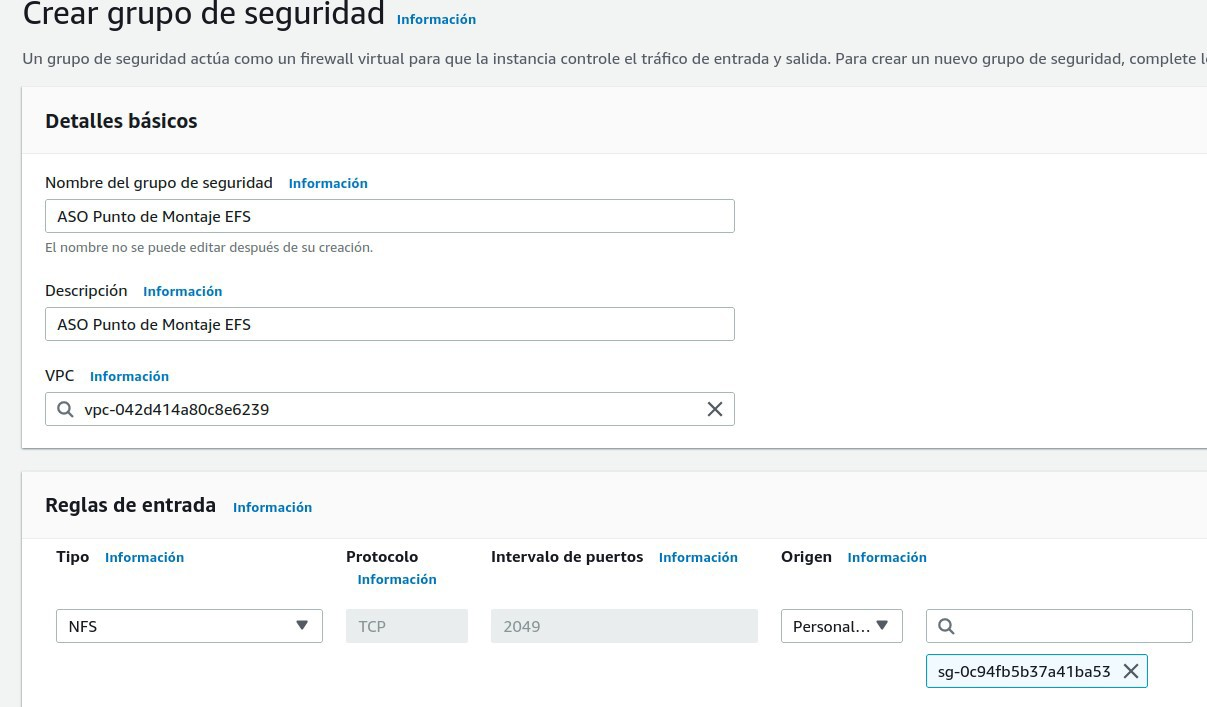Open Información beside the Origen column header

(886, 557)
